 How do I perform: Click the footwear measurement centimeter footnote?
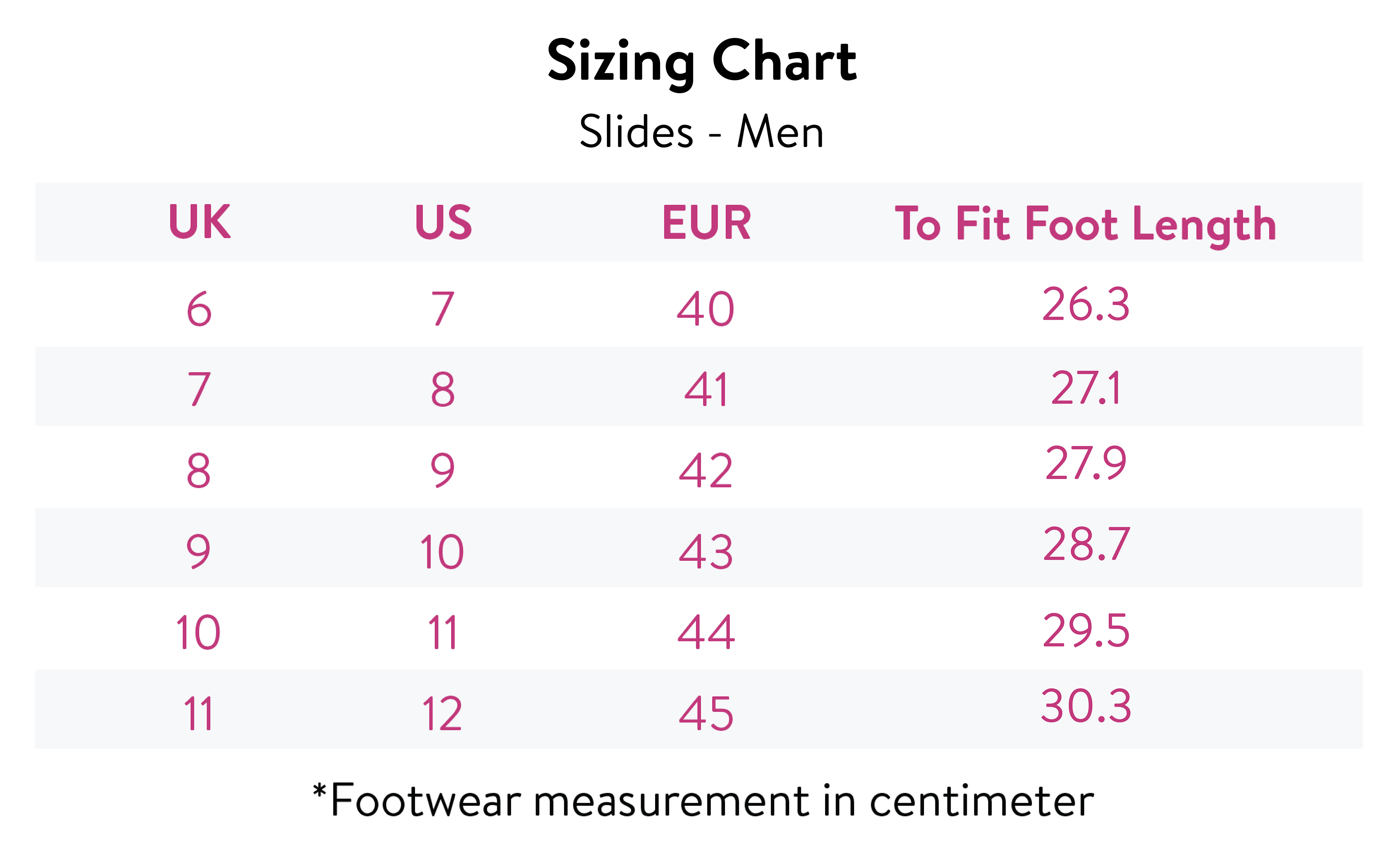[703, 801]
